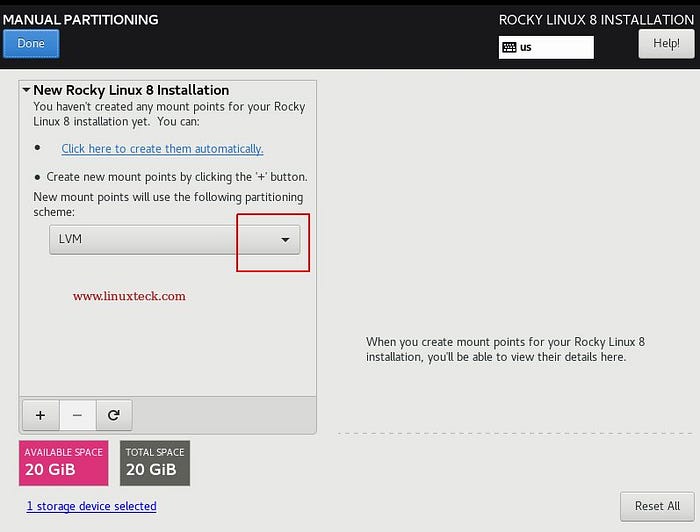Viewport: 700px width, 532px height.
Task: Click the text about creating mount points with '+'
Action: pyautogui.click(x=177, y=177)
